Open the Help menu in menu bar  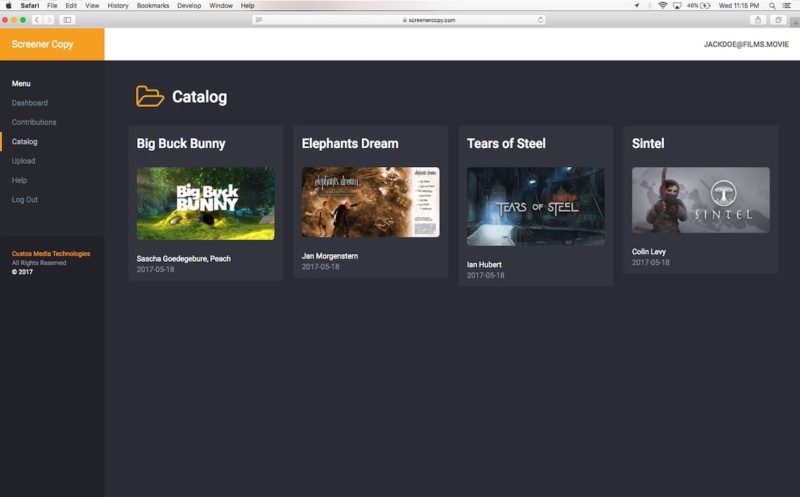click(x=247, y=6)
